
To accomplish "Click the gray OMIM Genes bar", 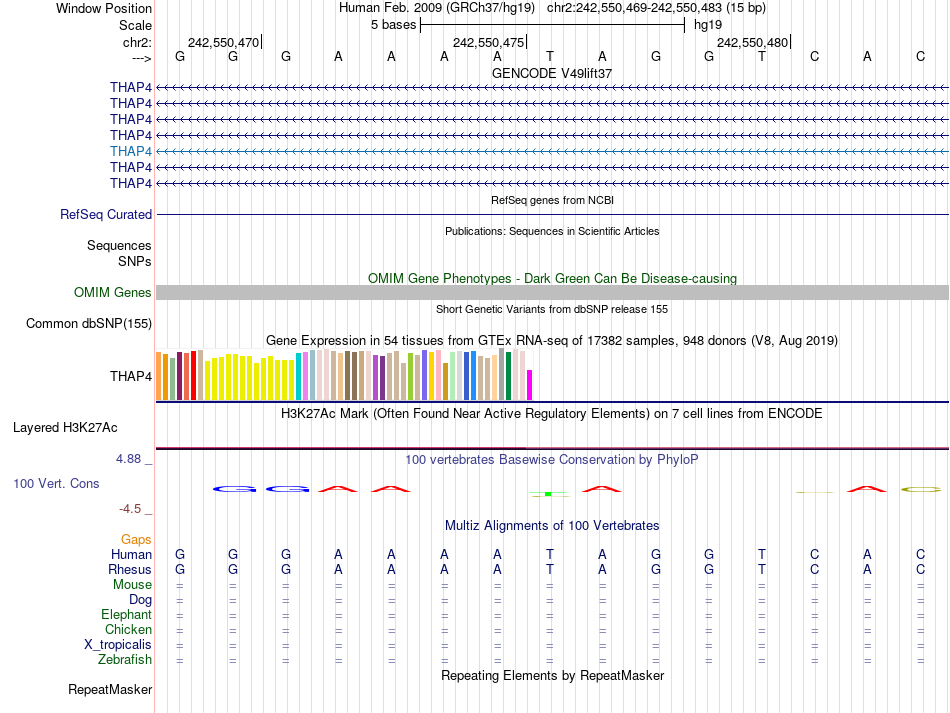I will (x=552, y=293).
